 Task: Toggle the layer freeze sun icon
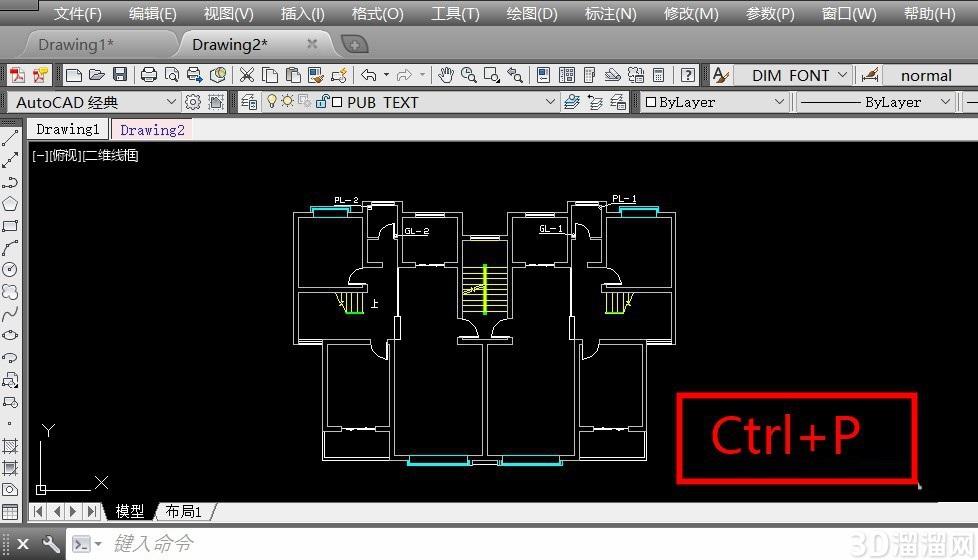[x=288, y=101]
